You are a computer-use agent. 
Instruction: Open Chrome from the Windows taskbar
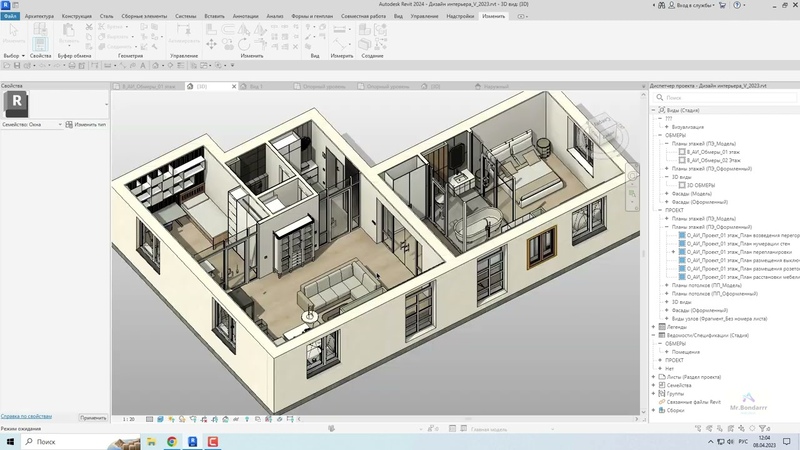click(x=172, y=440)
